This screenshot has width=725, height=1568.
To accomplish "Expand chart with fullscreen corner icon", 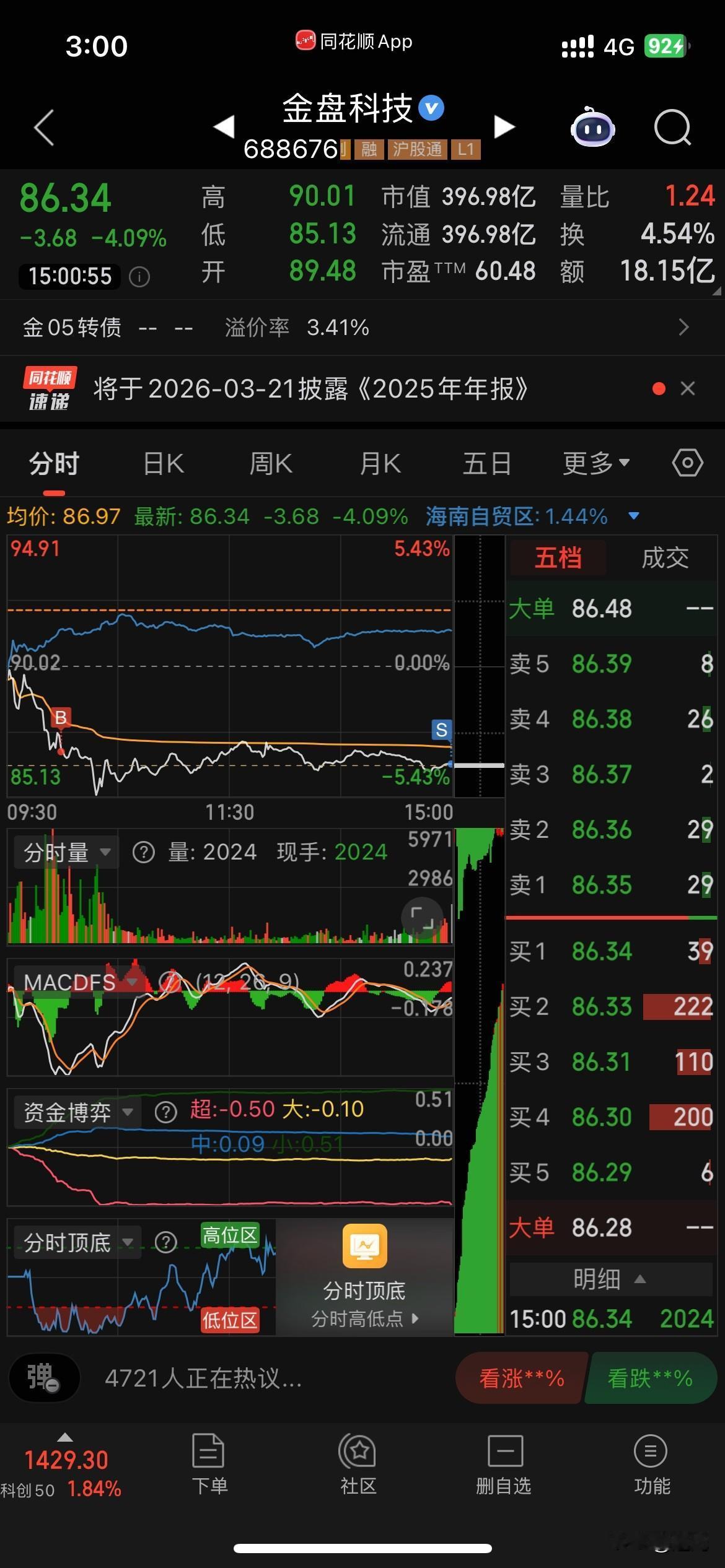I will 422,918.
